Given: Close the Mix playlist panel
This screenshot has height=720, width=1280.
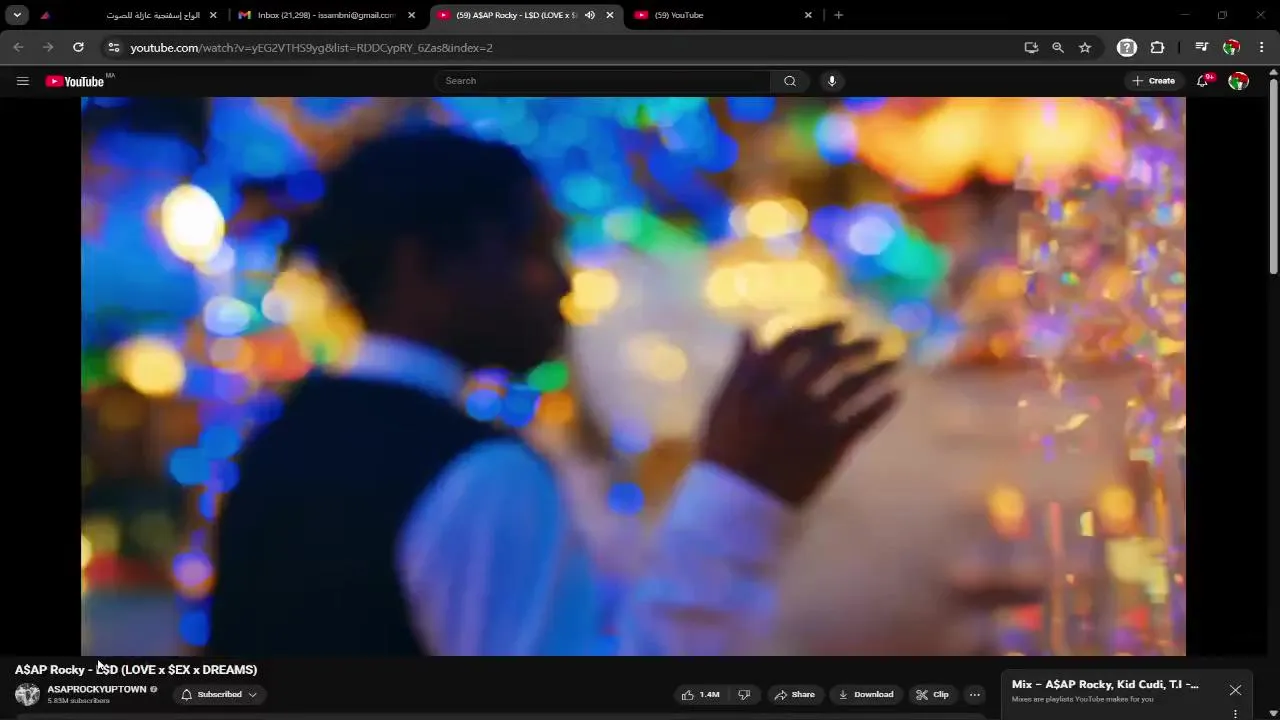Looking at the screenshot, I should click(1235, 690).
